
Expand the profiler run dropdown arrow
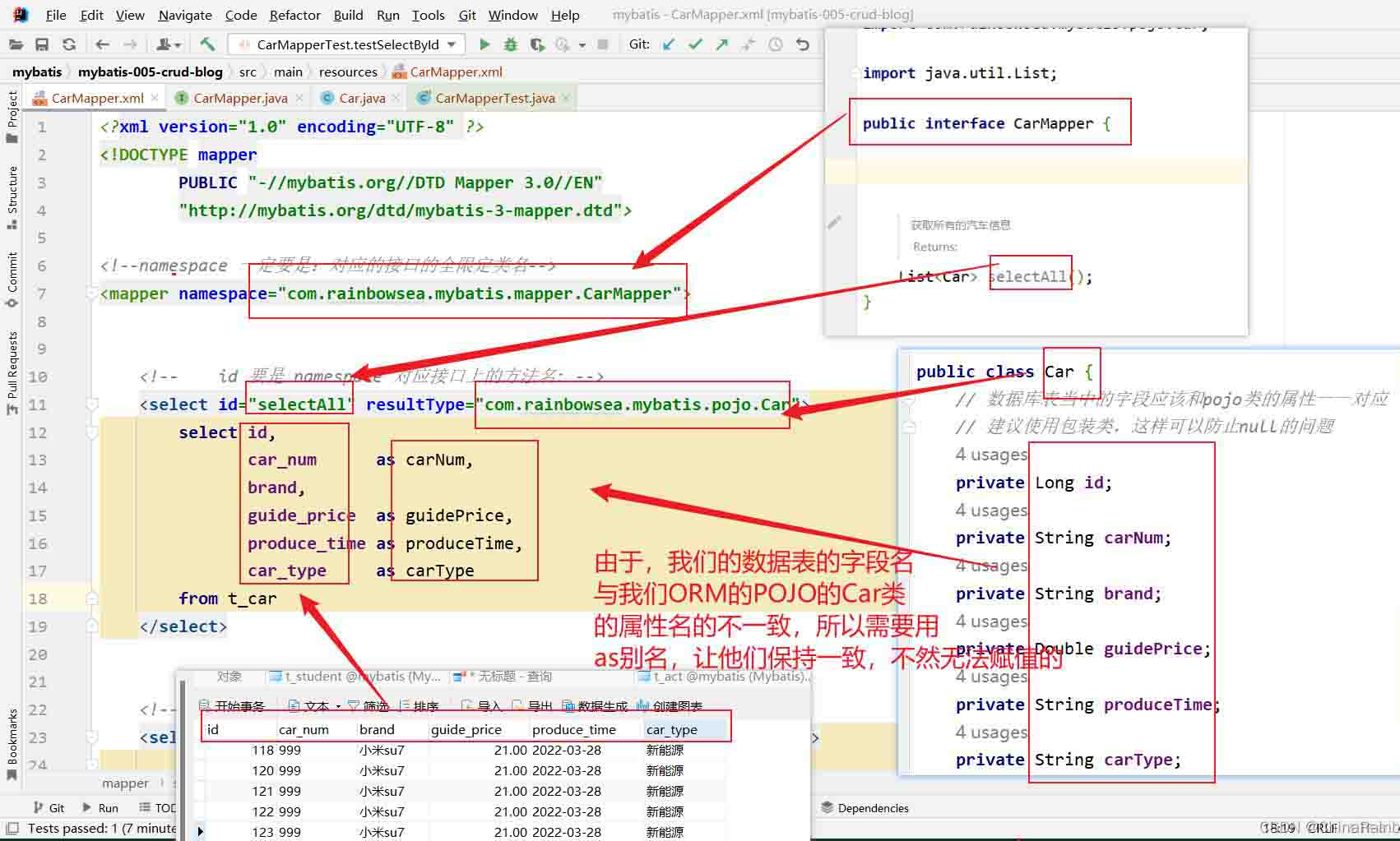pos(582,45)
